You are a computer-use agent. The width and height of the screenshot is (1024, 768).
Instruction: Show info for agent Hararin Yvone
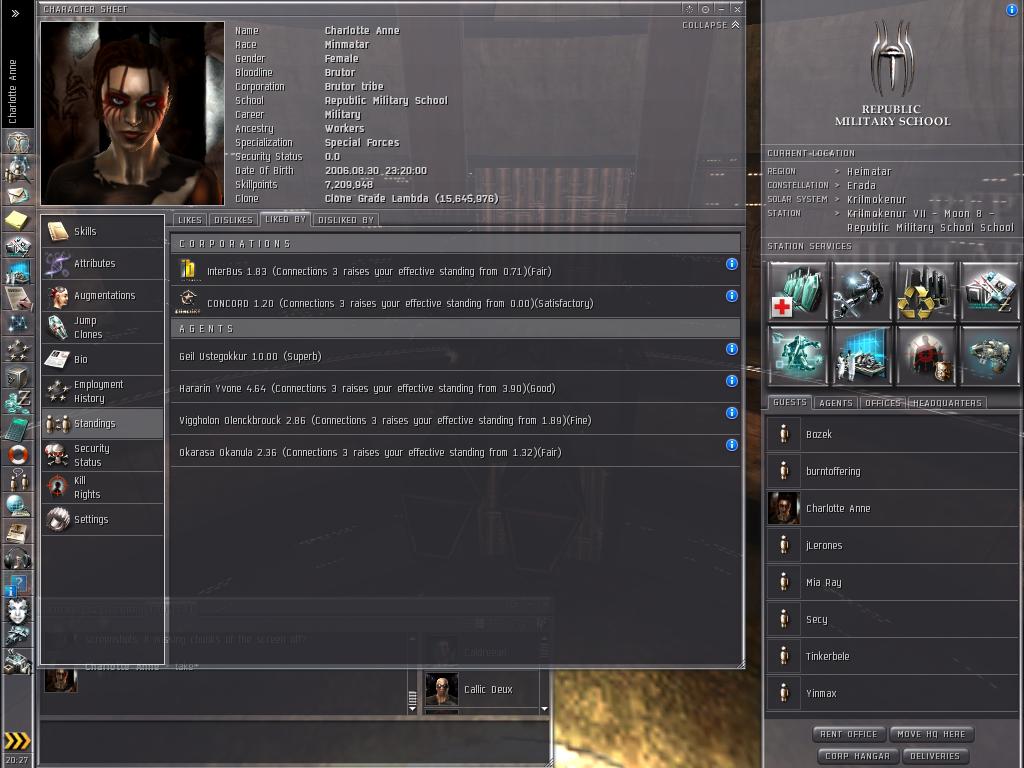(731, 381)
